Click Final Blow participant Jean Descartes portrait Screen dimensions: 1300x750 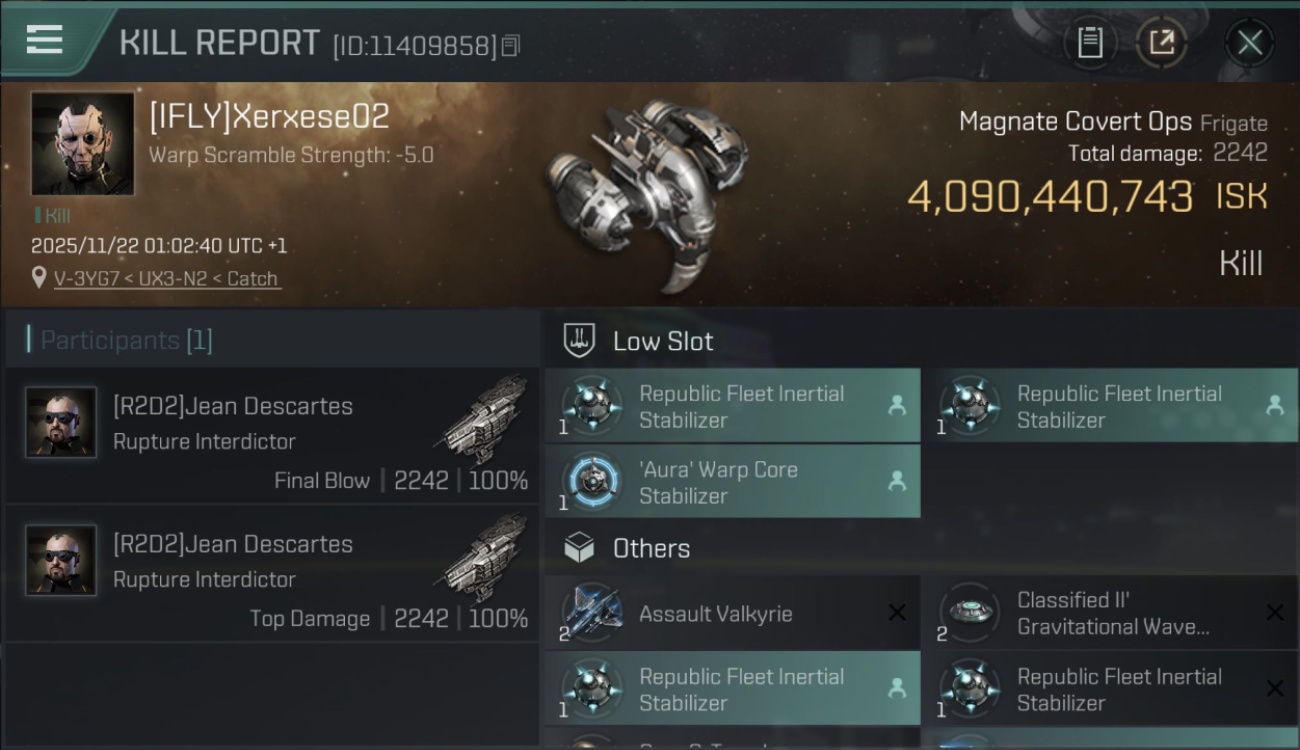click(61, 422)
